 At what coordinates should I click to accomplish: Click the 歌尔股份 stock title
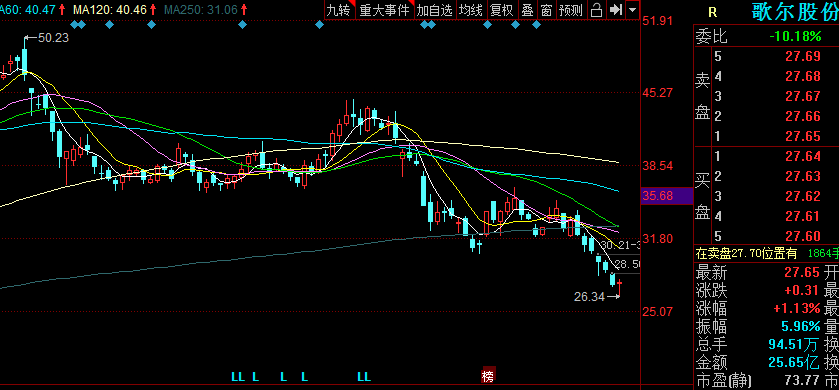(795, 12)
